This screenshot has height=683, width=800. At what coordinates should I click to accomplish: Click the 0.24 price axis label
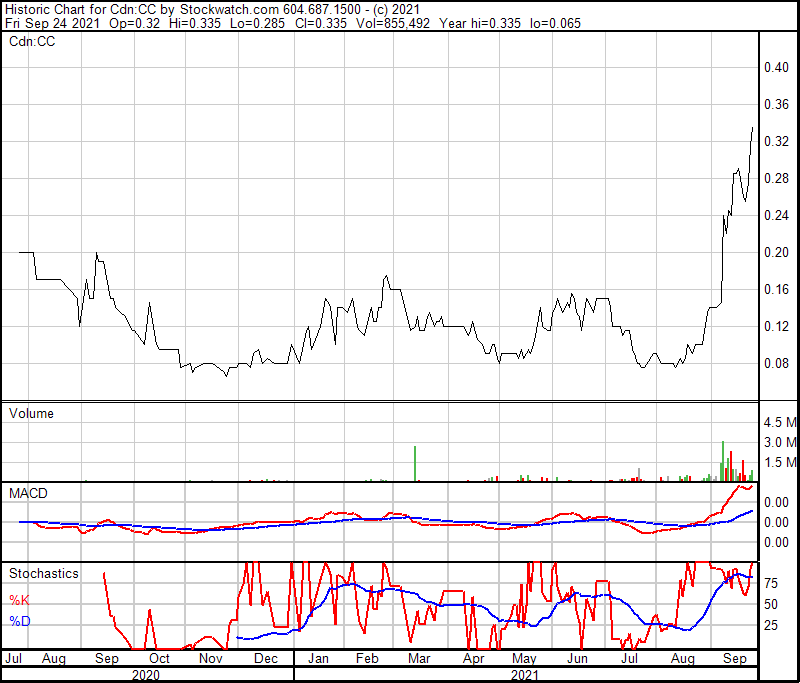coord(776,215)
